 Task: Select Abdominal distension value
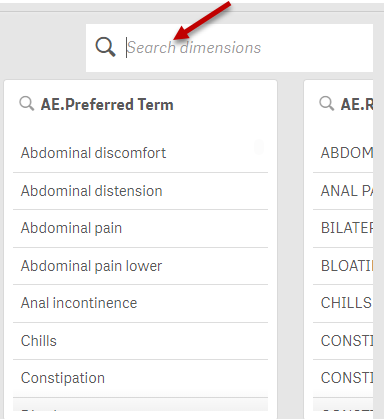pos(140,191)
